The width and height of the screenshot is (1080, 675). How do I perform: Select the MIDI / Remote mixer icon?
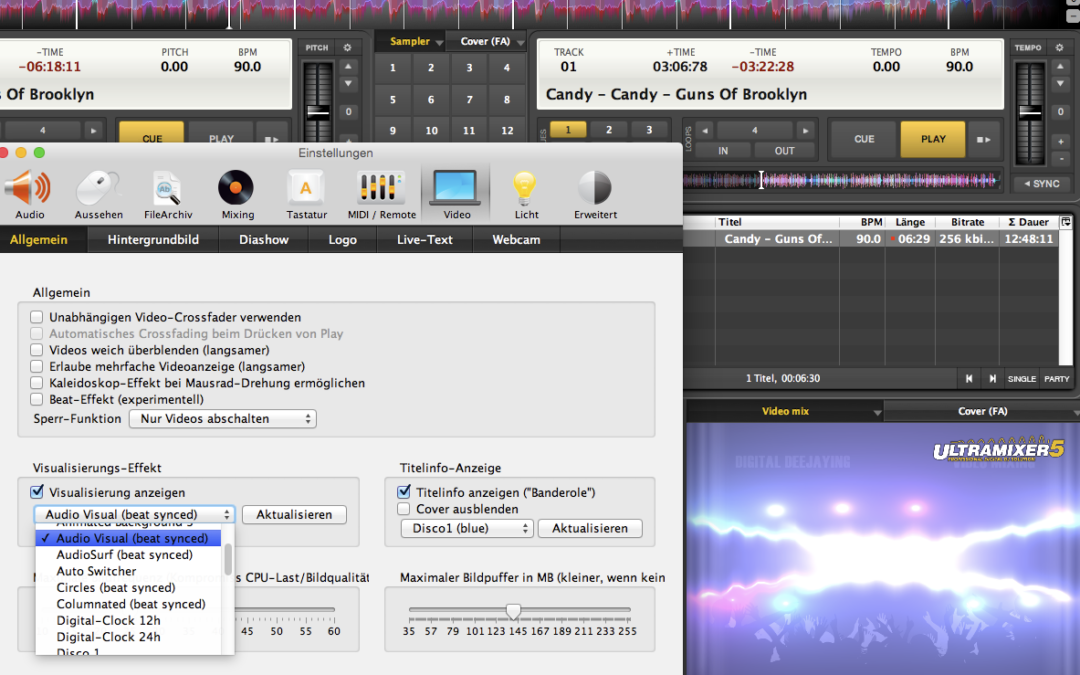[383, 189]
